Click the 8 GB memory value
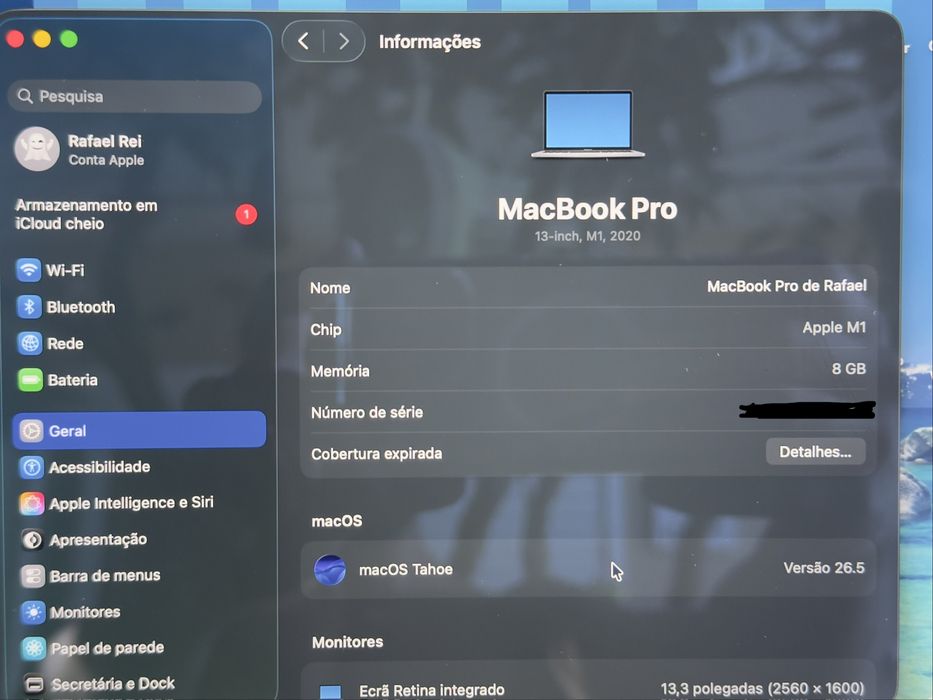Viewport: 933px width, 700px height. (849, 369)
